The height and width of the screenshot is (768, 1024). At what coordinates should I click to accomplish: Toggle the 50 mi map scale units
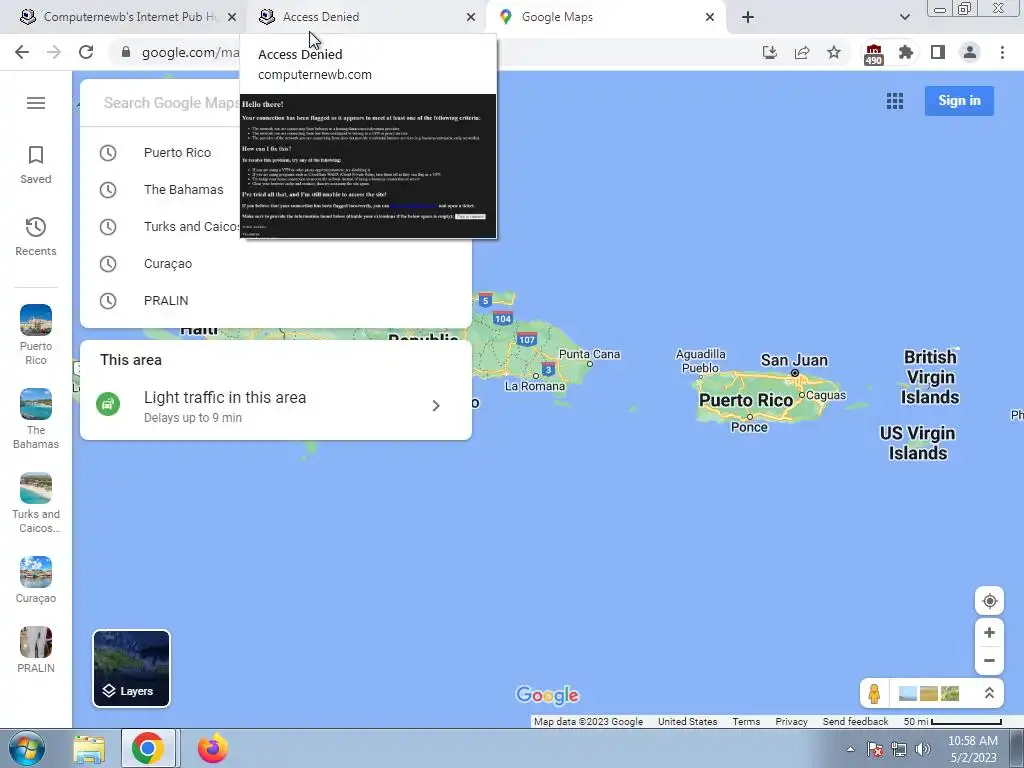coord(952,722)
